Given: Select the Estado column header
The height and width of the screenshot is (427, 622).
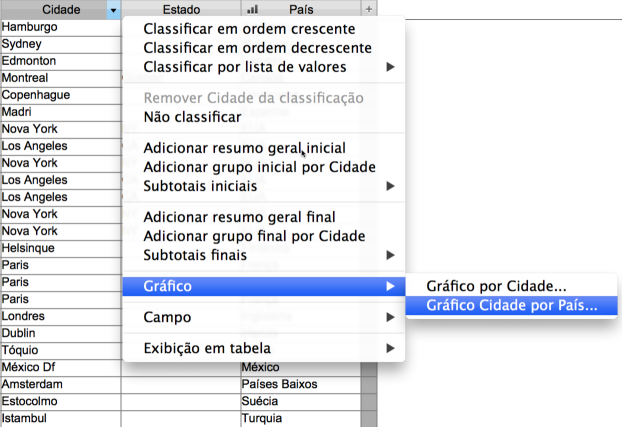Looking at the screenshot, I should pyautogui.click(x=181, y=10).
